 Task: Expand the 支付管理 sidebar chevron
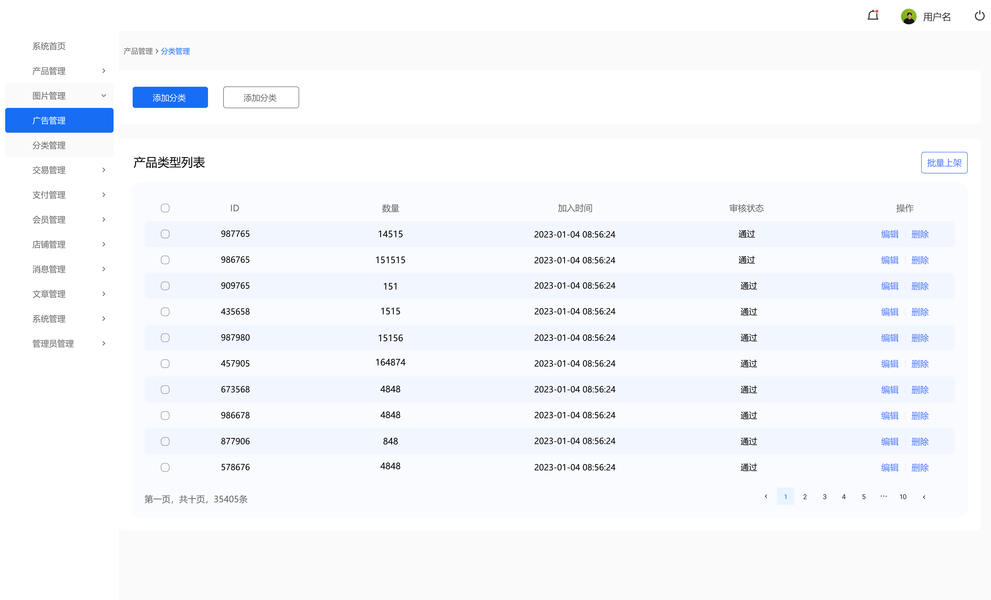click(104, 195)
